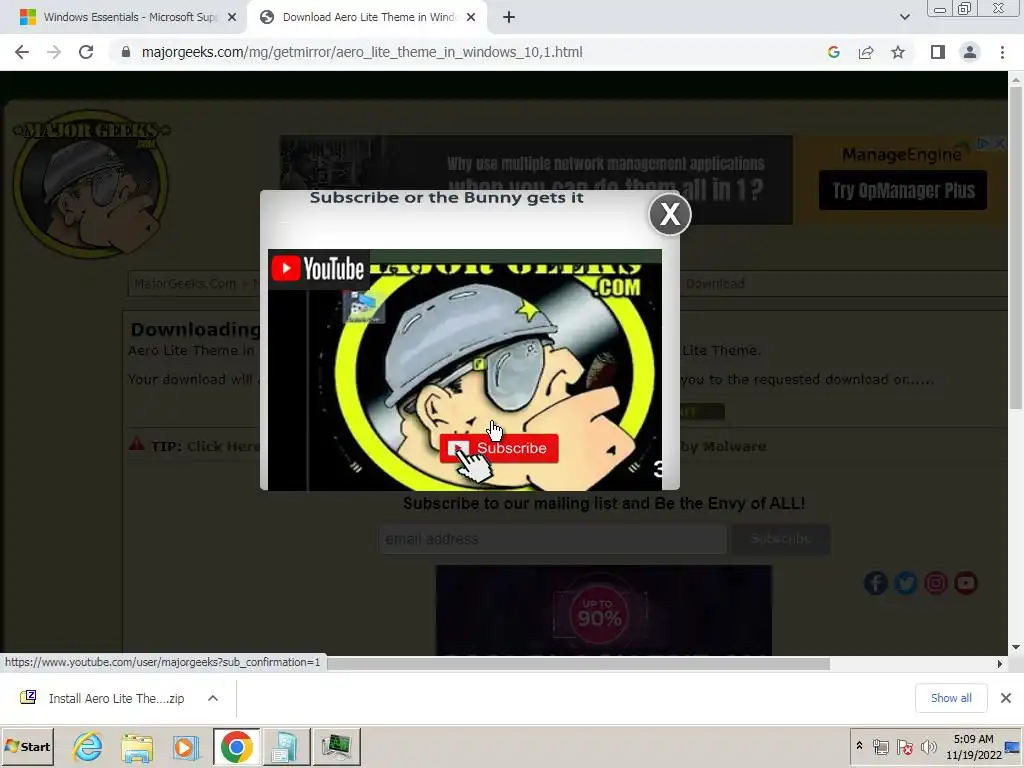
Task: Click Show all downloads
Action: (951, 698)
